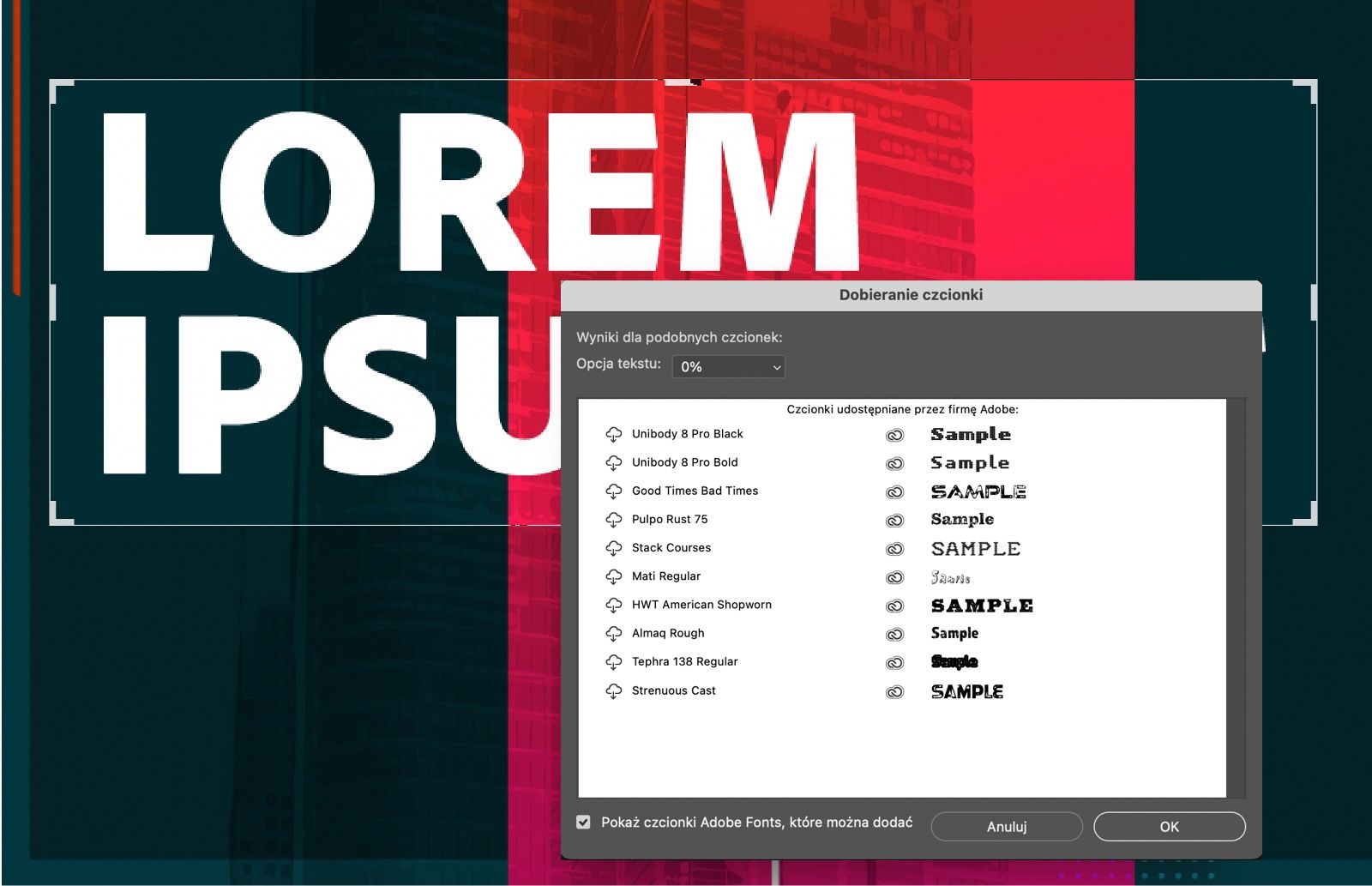Click HWT American Shopworn sample preview
The height and width of the screenshot is (886, 1372).
click(982, 606)
